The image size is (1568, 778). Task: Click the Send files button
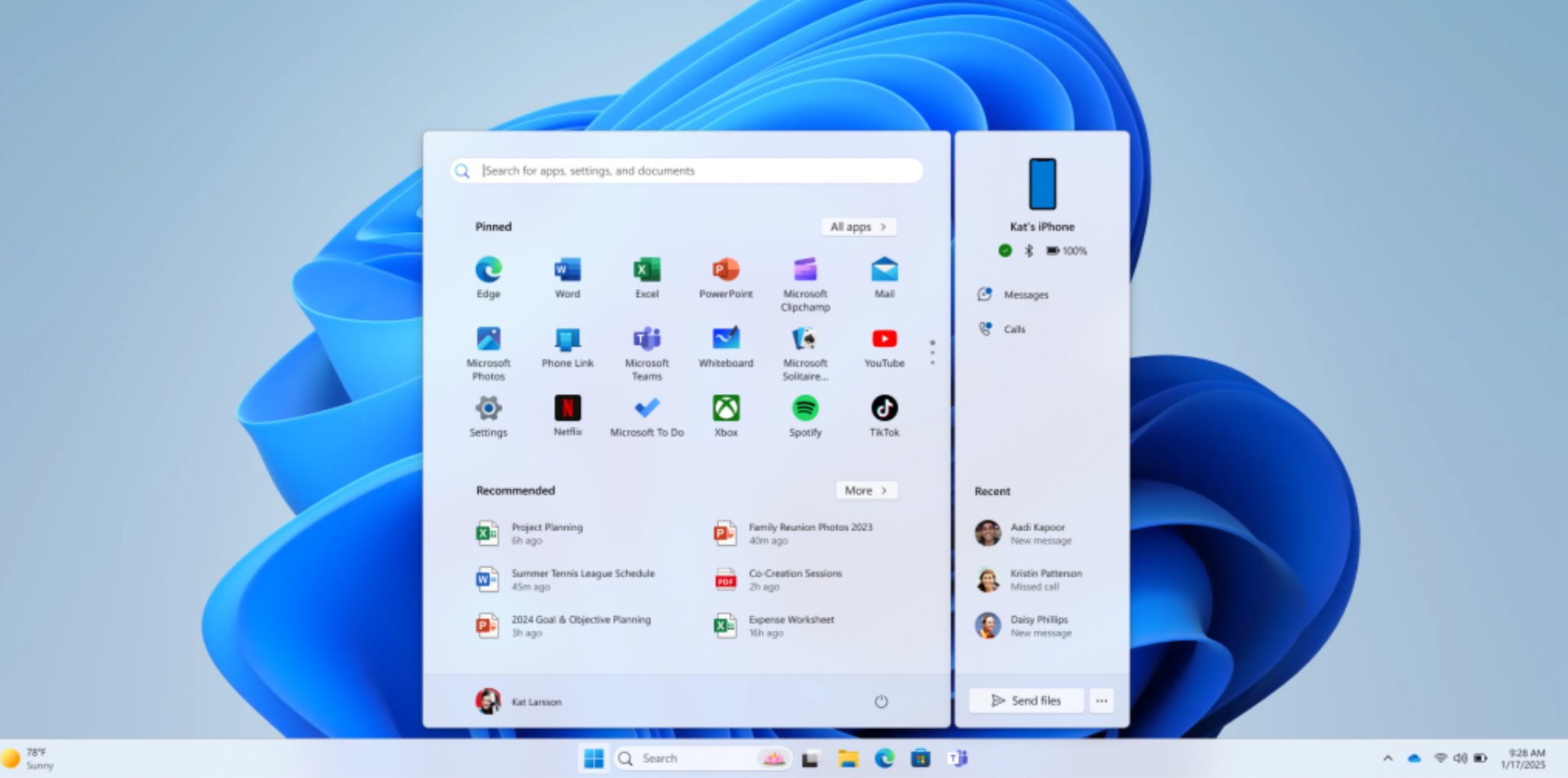pos(1026,701)
